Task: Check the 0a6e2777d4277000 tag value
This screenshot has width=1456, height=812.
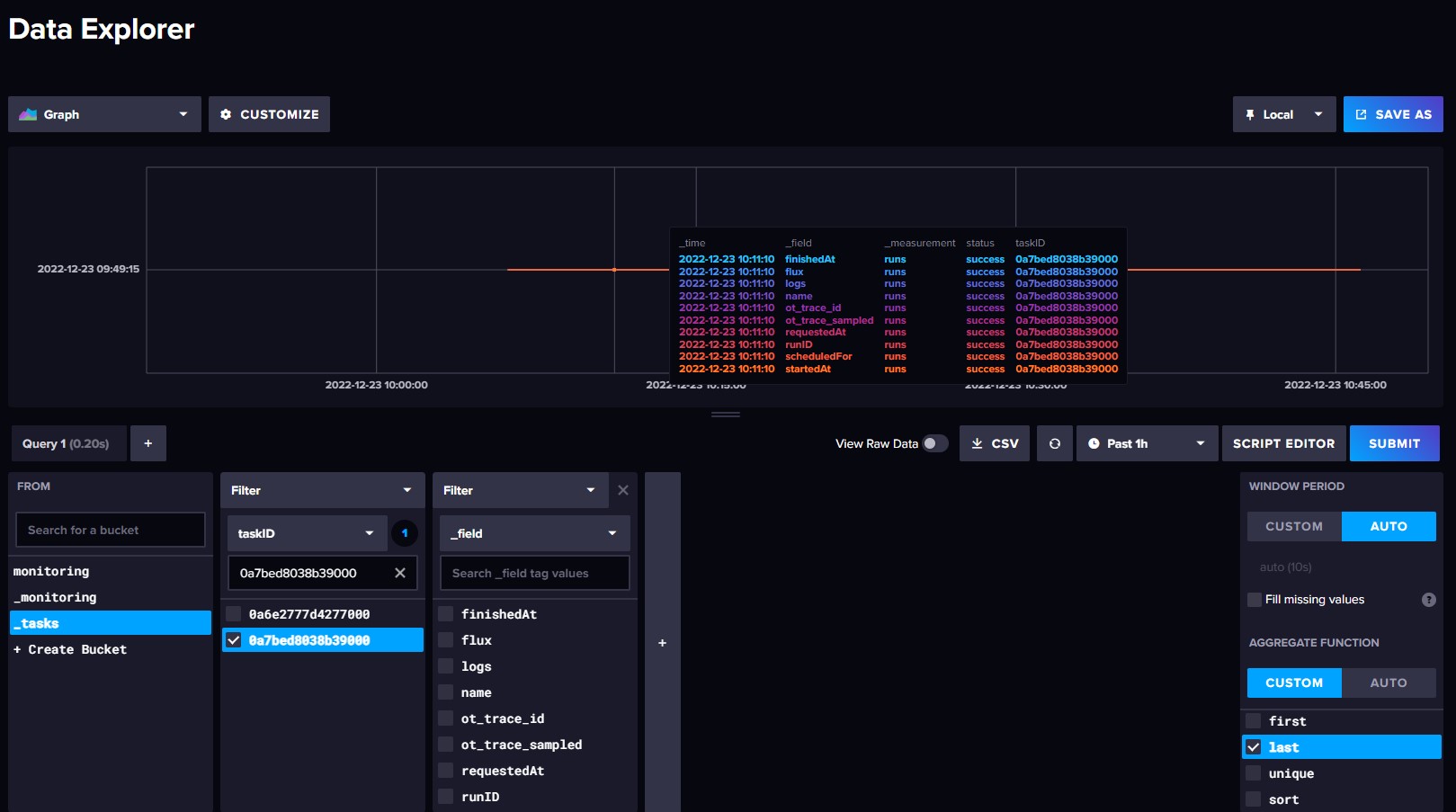Action: tap(234, 614)
